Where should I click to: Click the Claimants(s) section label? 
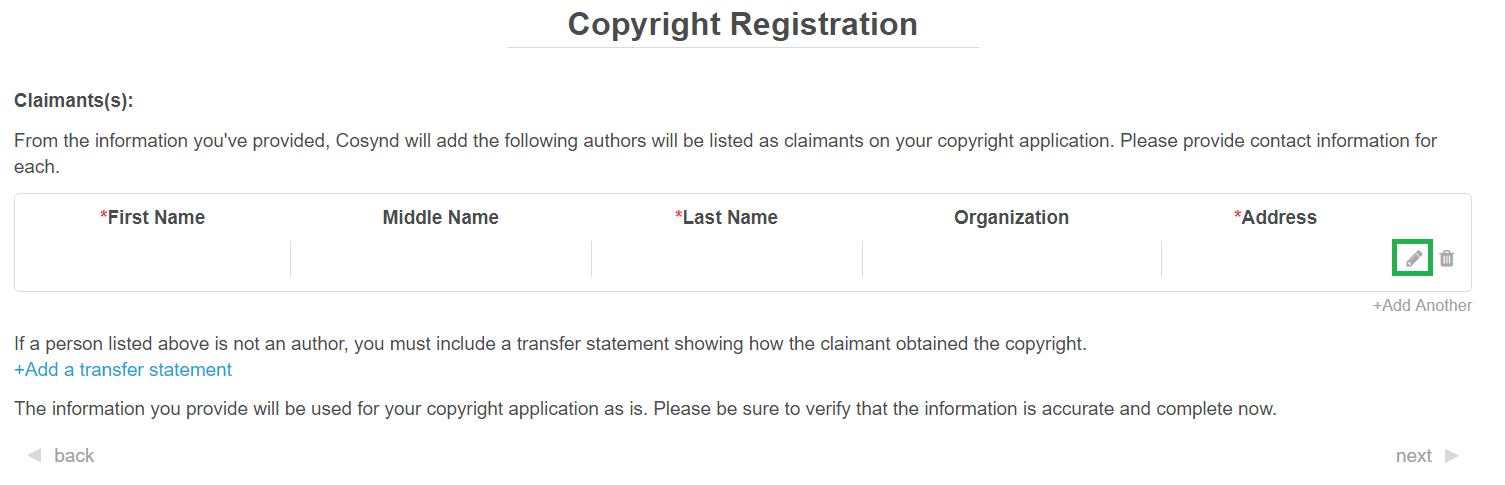pyautogui.click(x=74, y=101)
